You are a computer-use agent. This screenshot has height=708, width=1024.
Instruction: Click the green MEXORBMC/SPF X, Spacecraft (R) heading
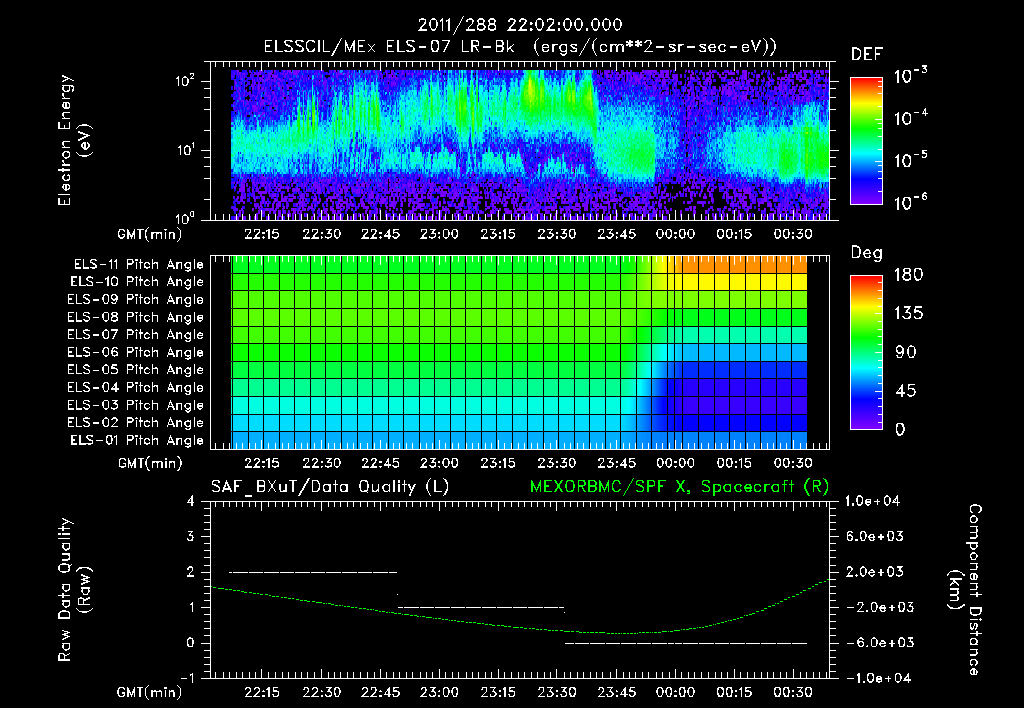coord(679,487)
